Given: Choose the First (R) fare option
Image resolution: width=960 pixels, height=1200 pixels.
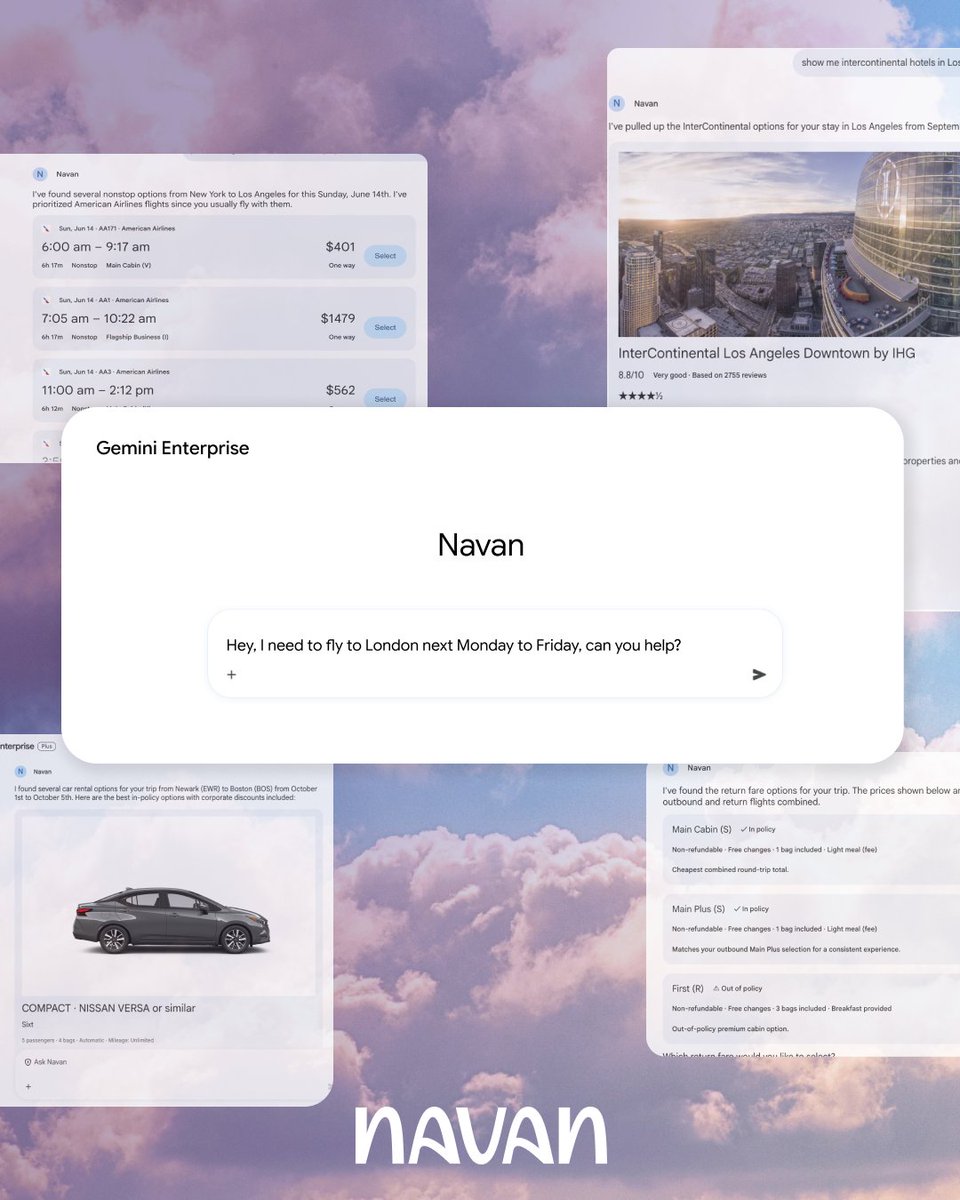Looking at the screenshot, I should coord(813,1008).
